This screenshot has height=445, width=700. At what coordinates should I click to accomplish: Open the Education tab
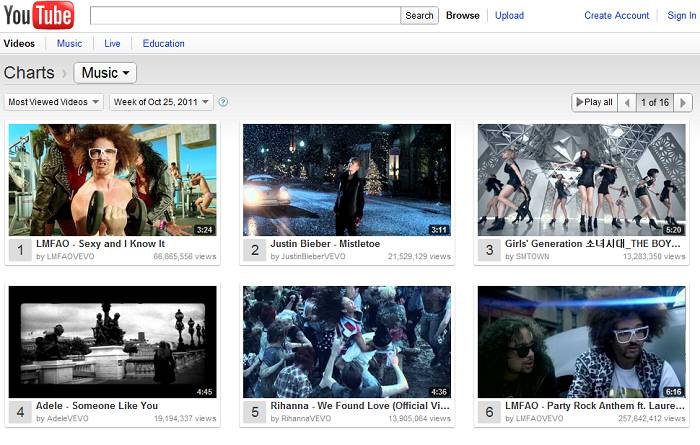(x=163, y=44)
